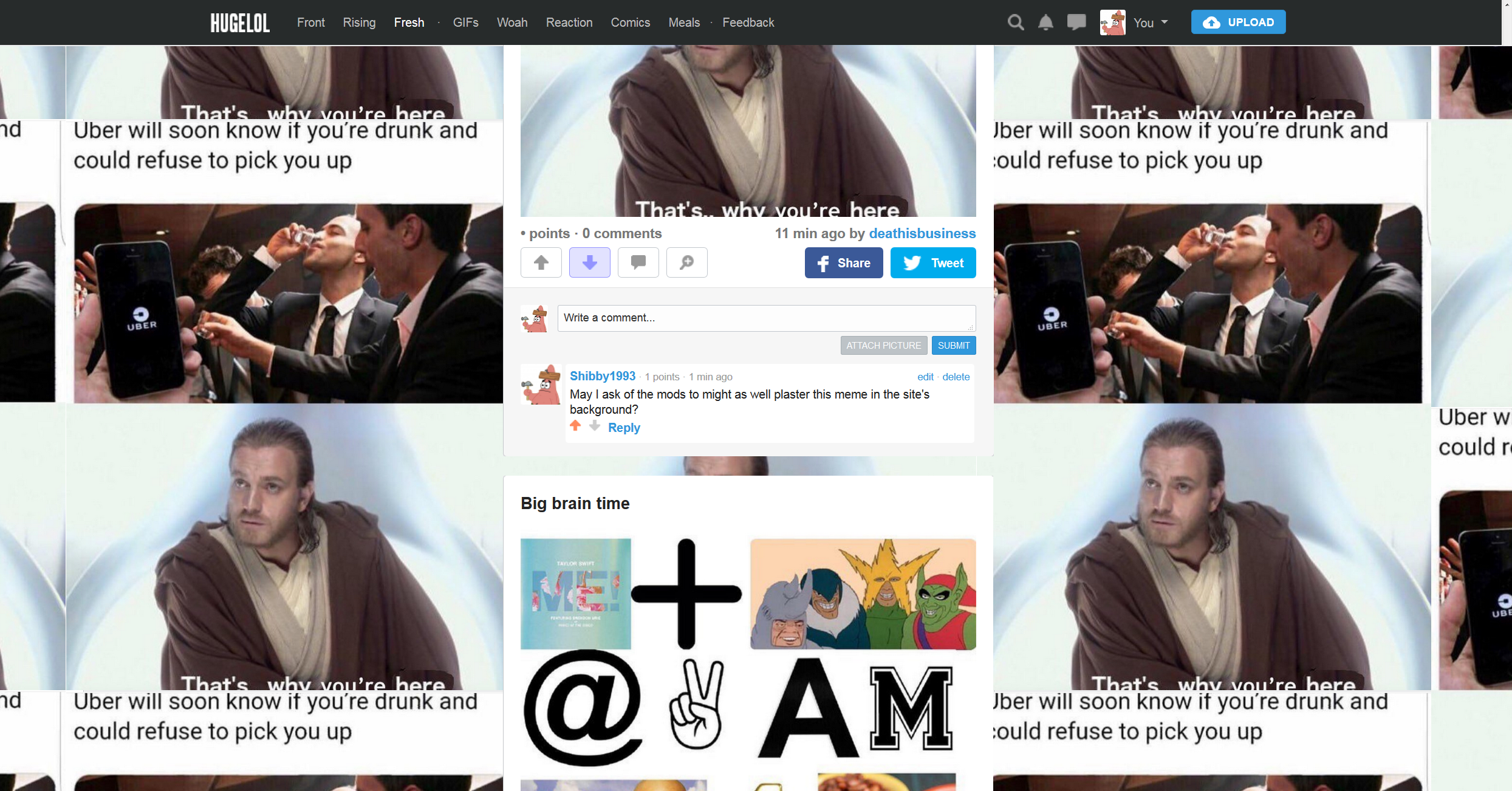
Task: Open the Feedback page
Action: pos(748,22)
